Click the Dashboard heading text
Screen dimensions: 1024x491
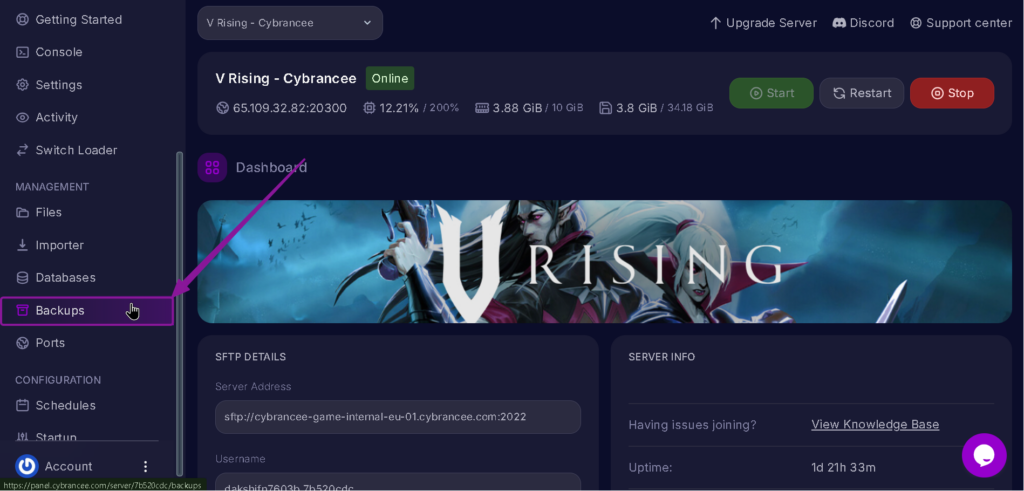271,167
